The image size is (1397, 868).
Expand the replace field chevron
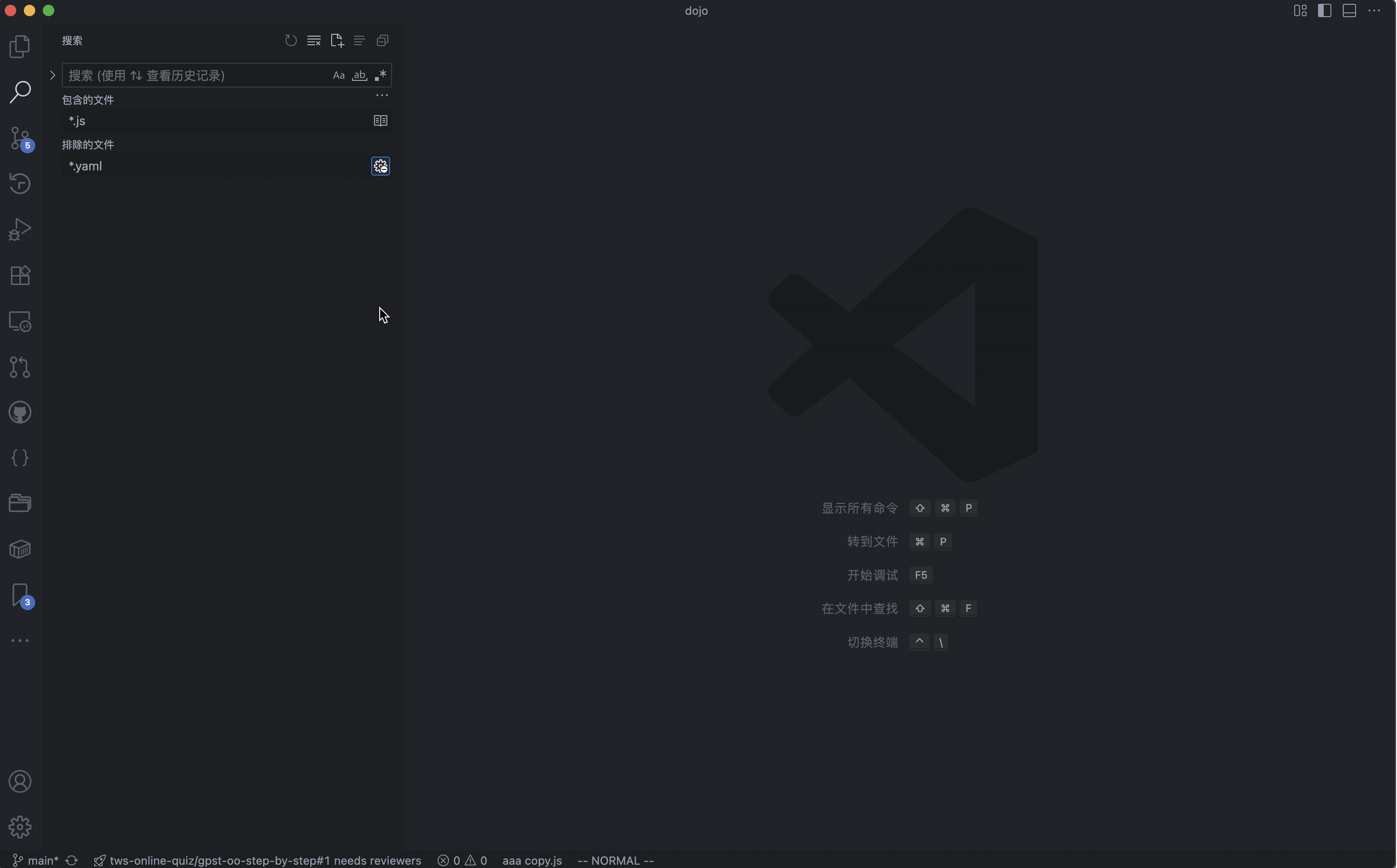52,75
